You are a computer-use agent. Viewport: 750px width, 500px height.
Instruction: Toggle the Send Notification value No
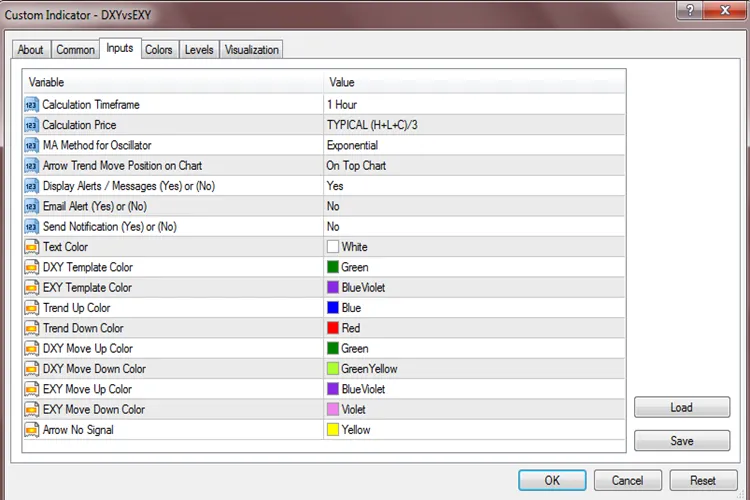pyautogui.click(x=333, y=227)
